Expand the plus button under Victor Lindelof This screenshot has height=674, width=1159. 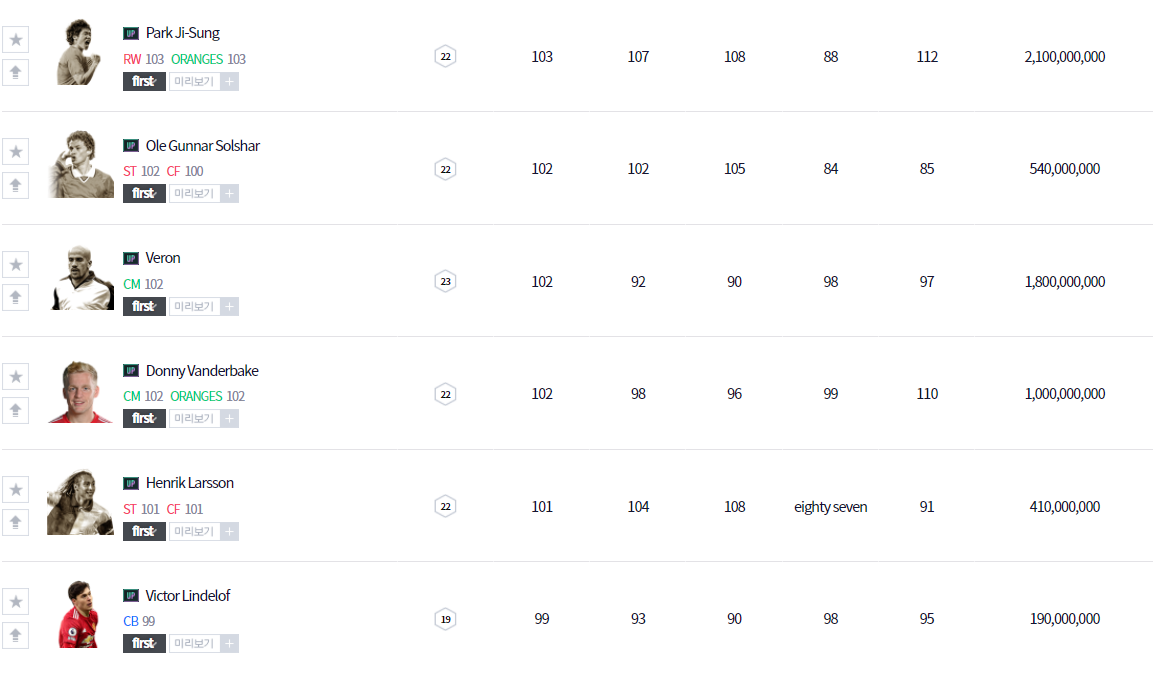(x=230, y=644)
